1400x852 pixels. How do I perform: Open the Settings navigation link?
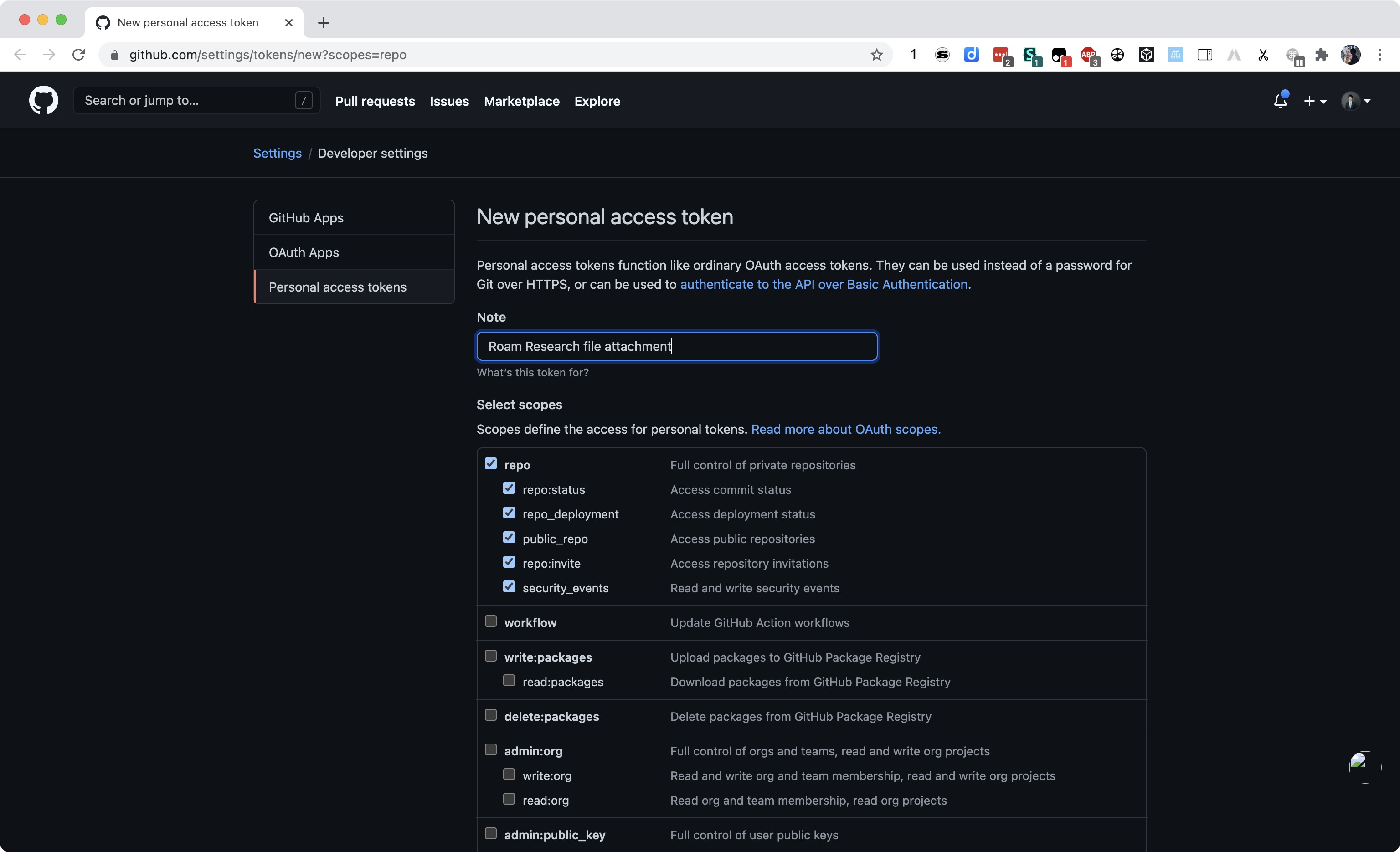277,152
